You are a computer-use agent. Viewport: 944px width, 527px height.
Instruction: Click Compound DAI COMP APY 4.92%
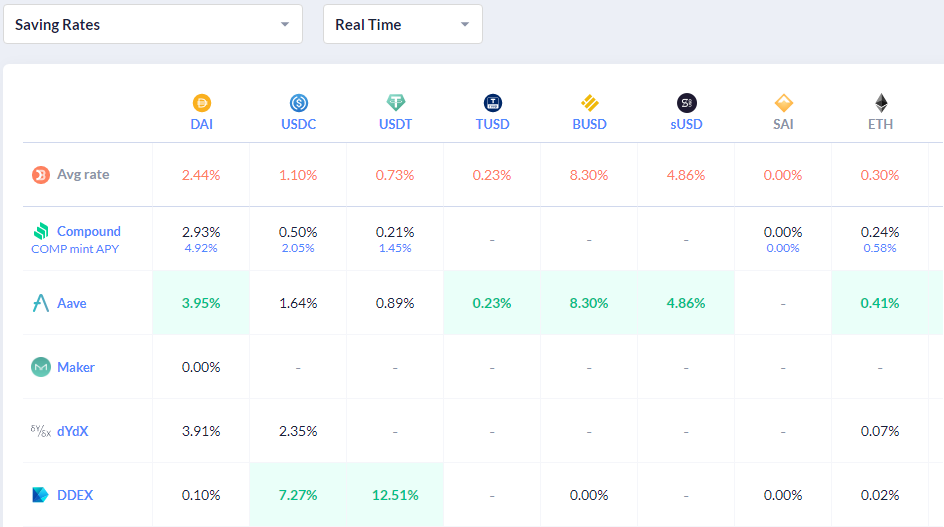201,248
